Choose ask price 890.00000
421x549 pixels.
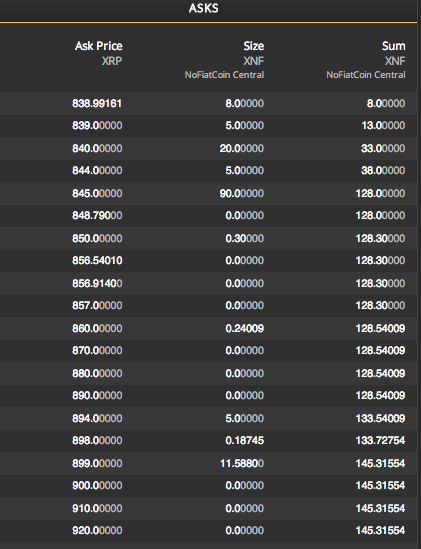click(97, 395)
